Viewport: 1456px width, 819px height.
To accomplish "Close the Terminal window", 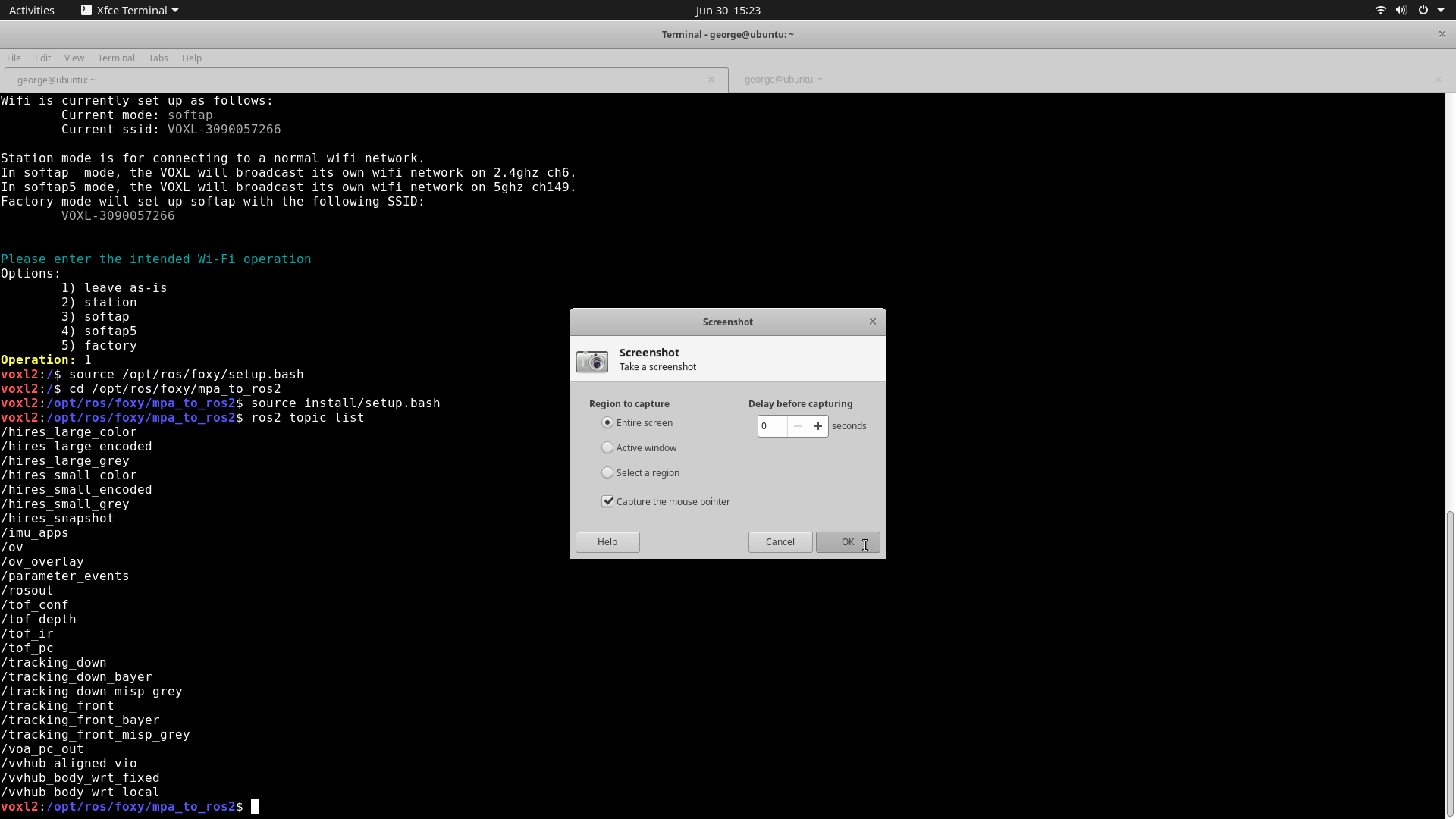I will point(1442,34).
